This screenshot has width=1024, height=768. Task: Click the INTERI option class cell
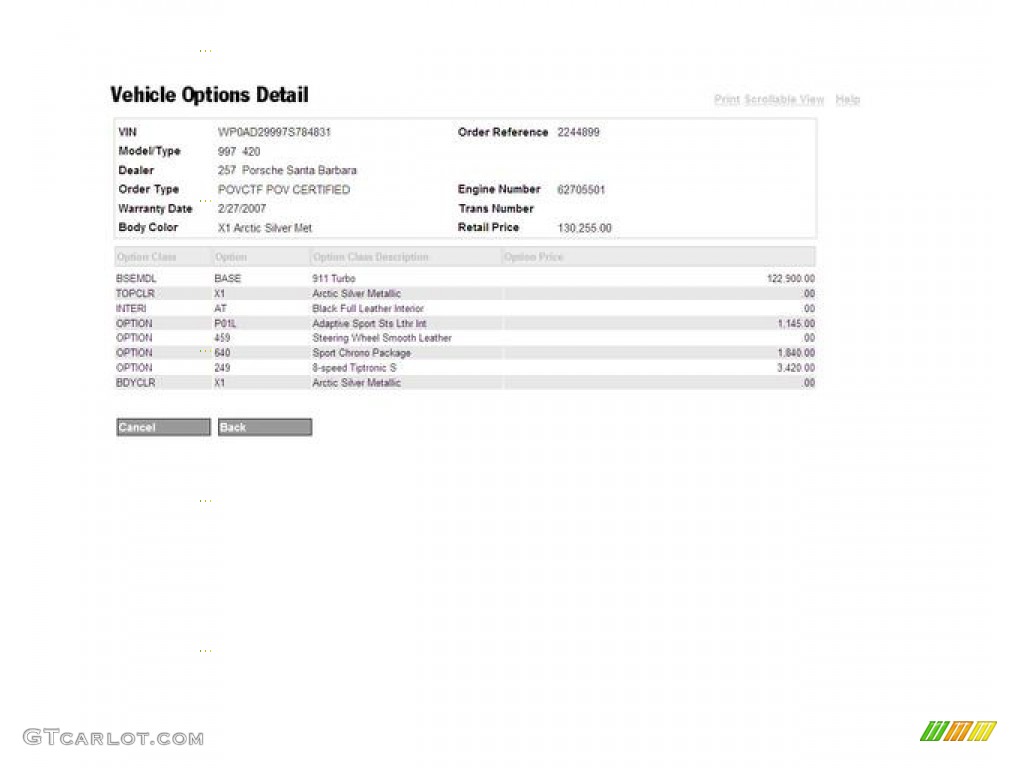pyautogui.click(x=131, y=308)
